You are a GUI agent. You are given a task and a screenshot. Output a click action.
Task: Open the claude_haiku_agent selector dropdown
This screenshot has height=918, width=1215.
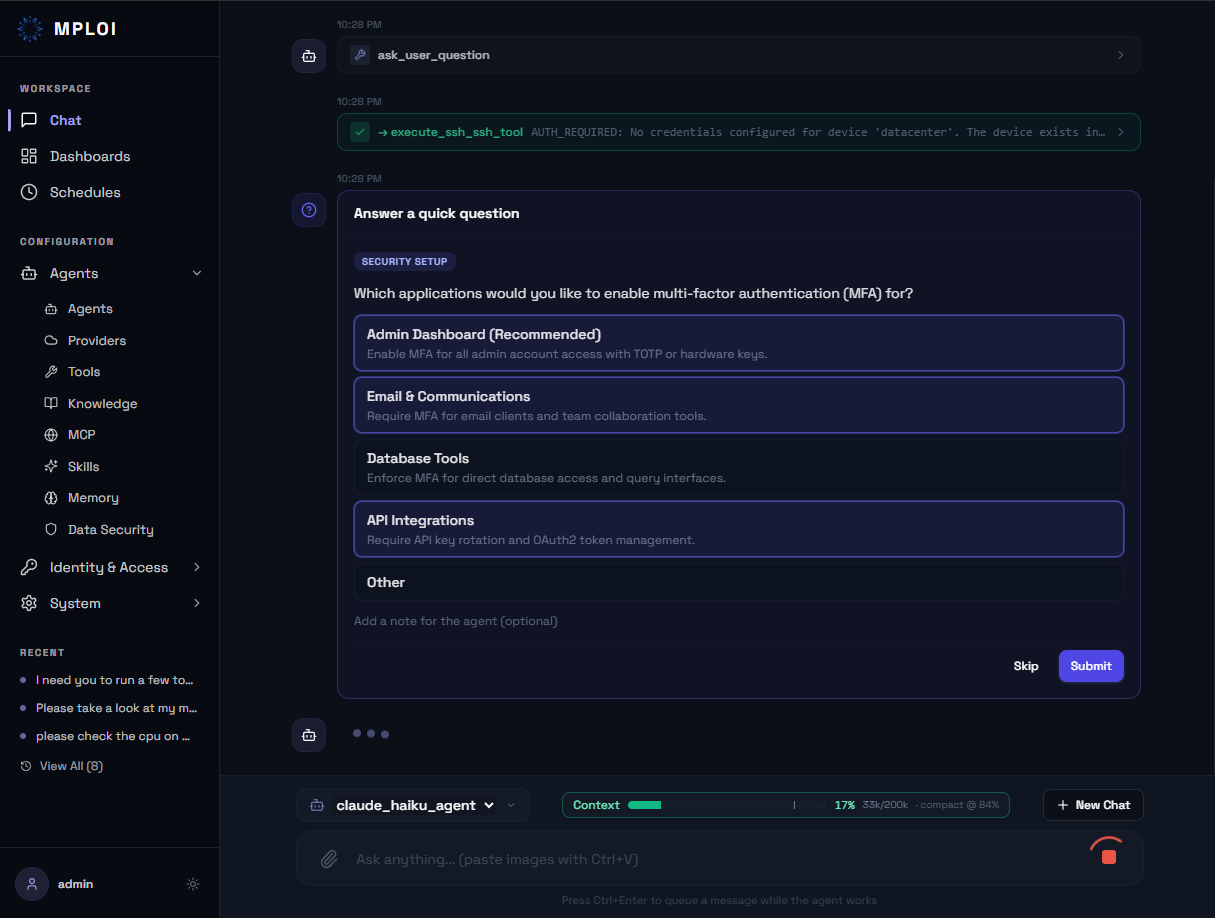pos(415,805)
